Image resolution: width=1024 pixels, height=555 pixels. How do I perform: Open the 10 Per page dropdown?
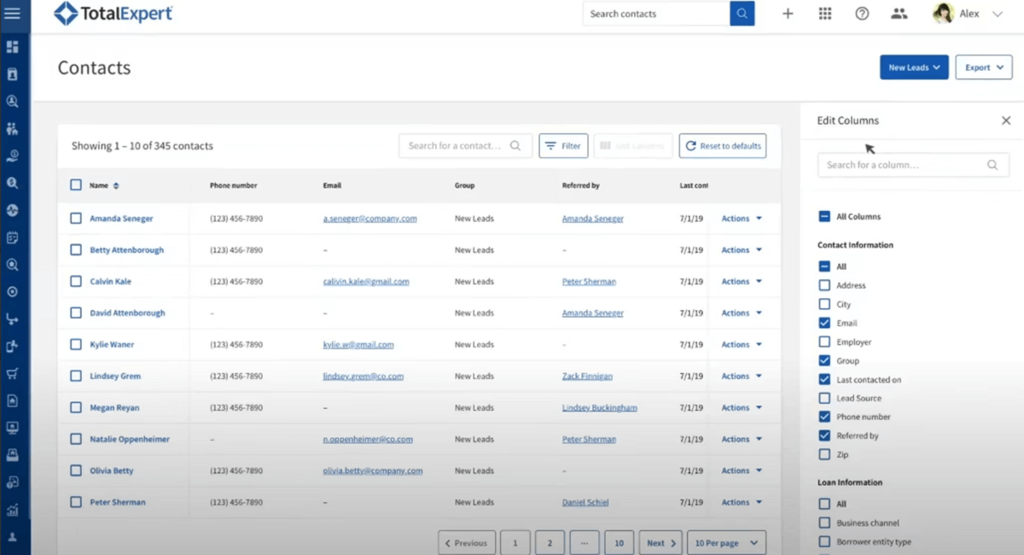point(726,543)
